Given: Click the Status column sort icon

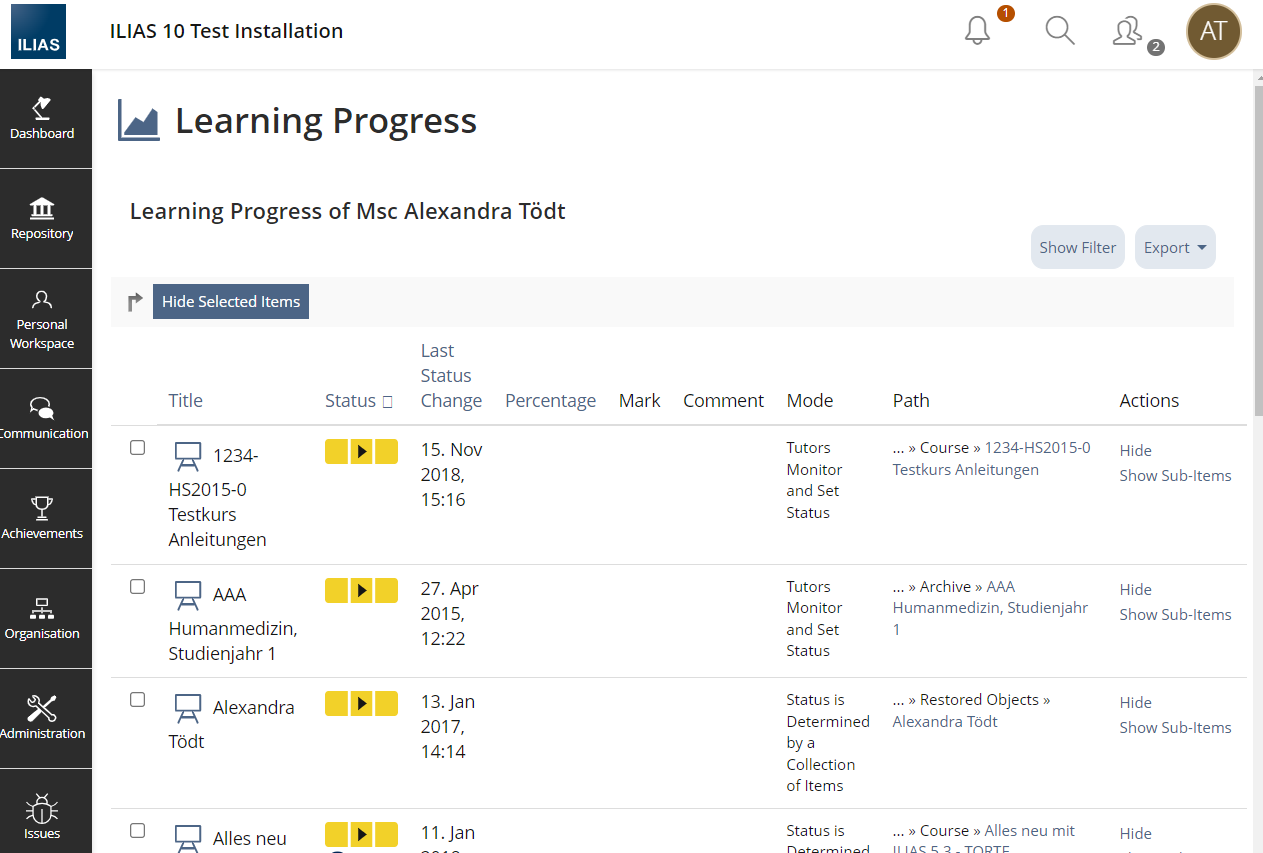Looking at the screenshot, I should 388,402.
